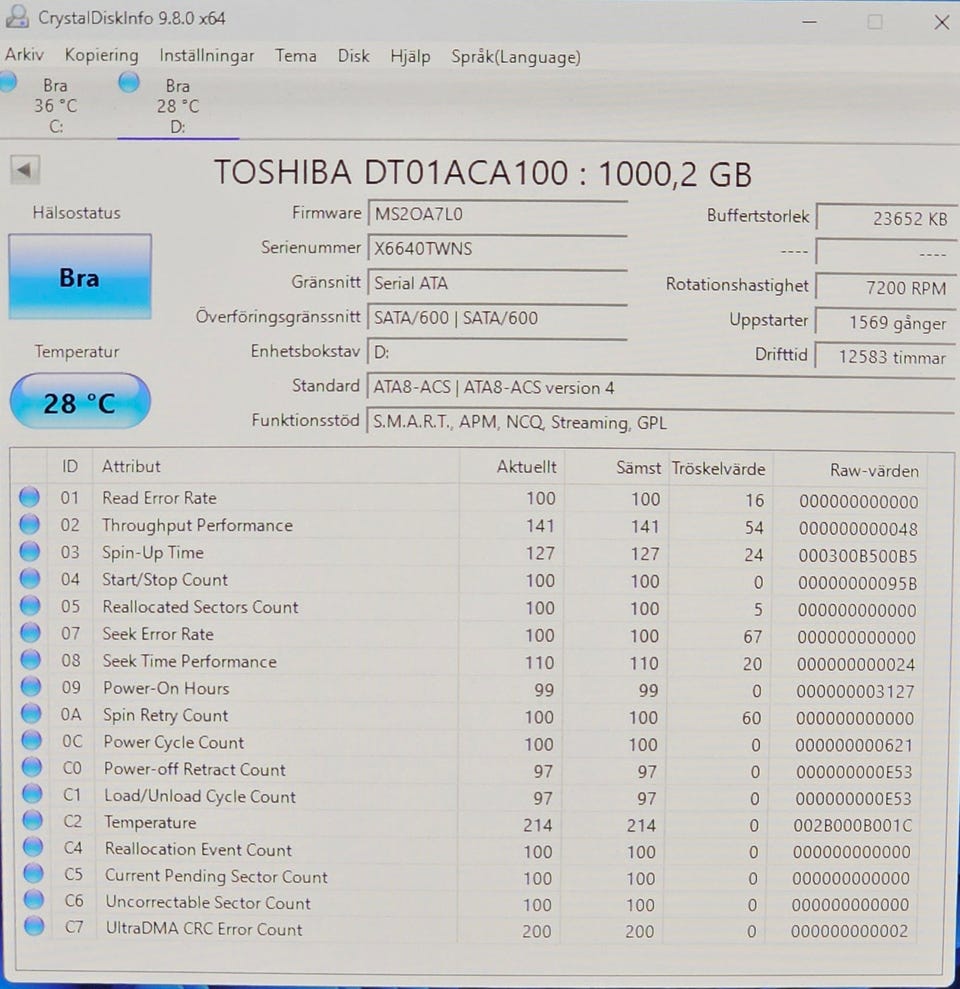This screenshot has height=989, width=960.
Task: Open the Inställningar menu
Action: 206,56
